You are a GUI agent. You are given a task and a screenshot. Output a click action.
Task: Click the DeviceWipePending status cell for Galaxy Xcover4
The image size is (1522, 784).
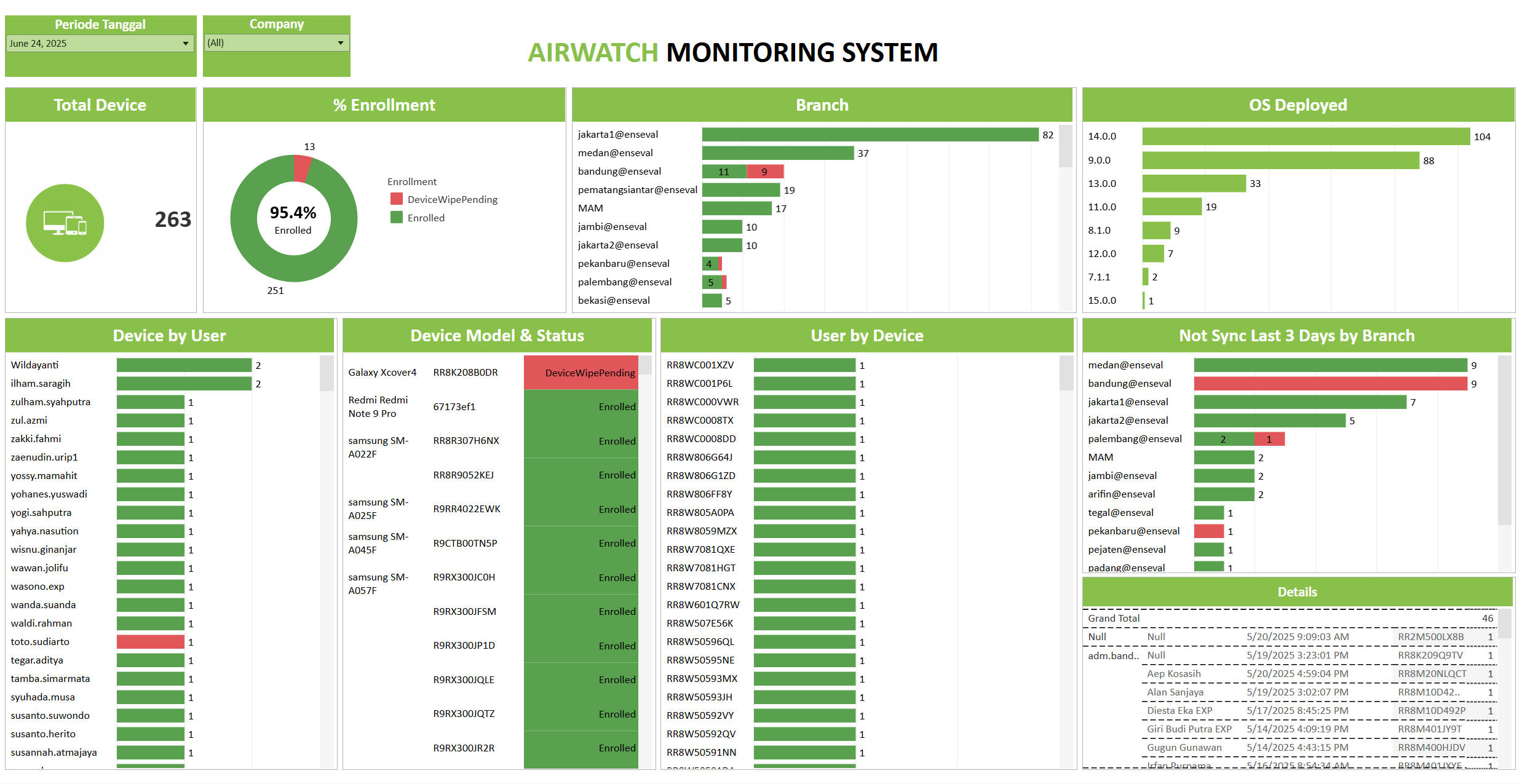(581, 373)
